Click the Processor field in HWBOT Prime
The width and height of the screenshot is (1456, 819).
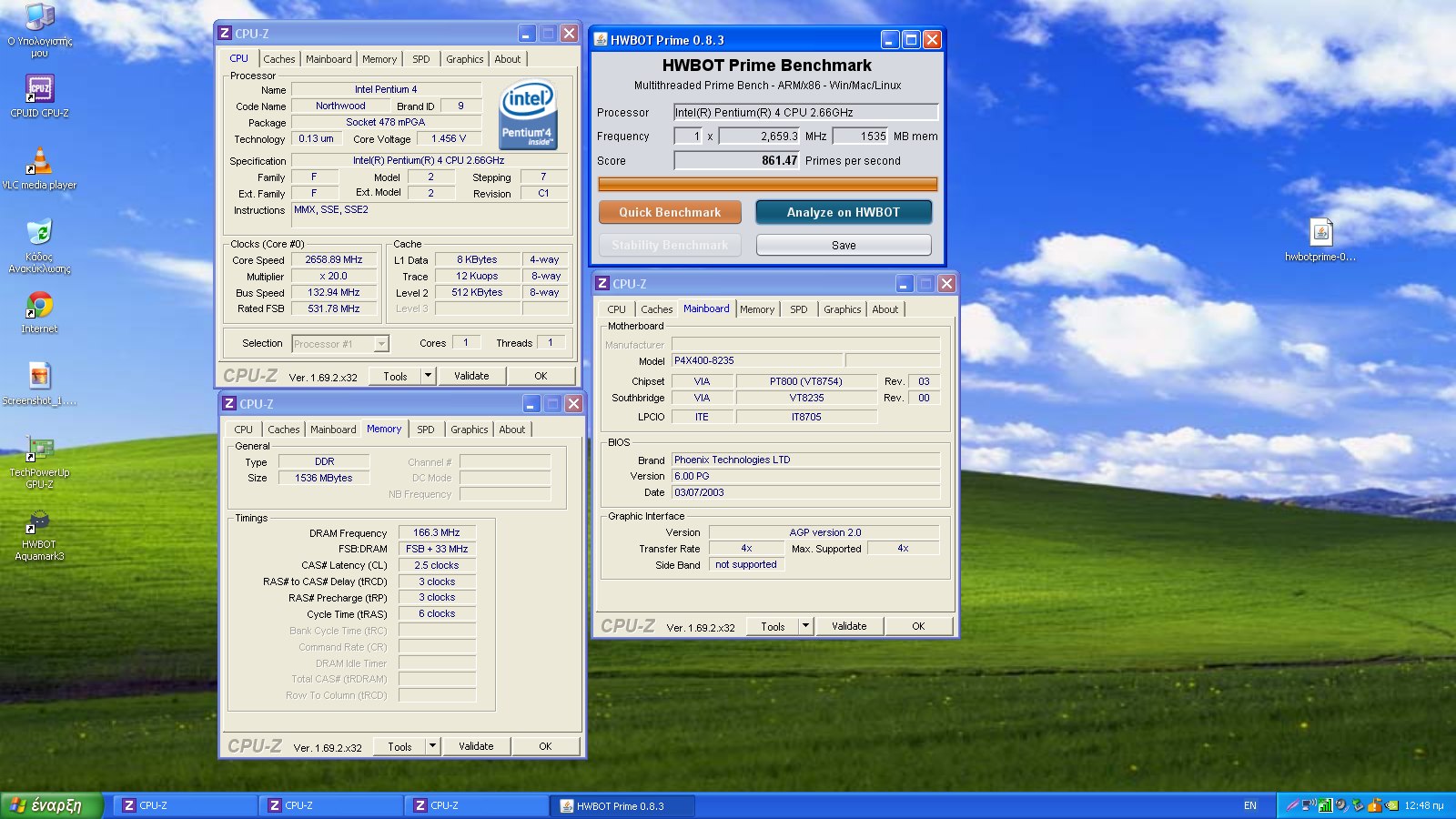pos(805,112)
